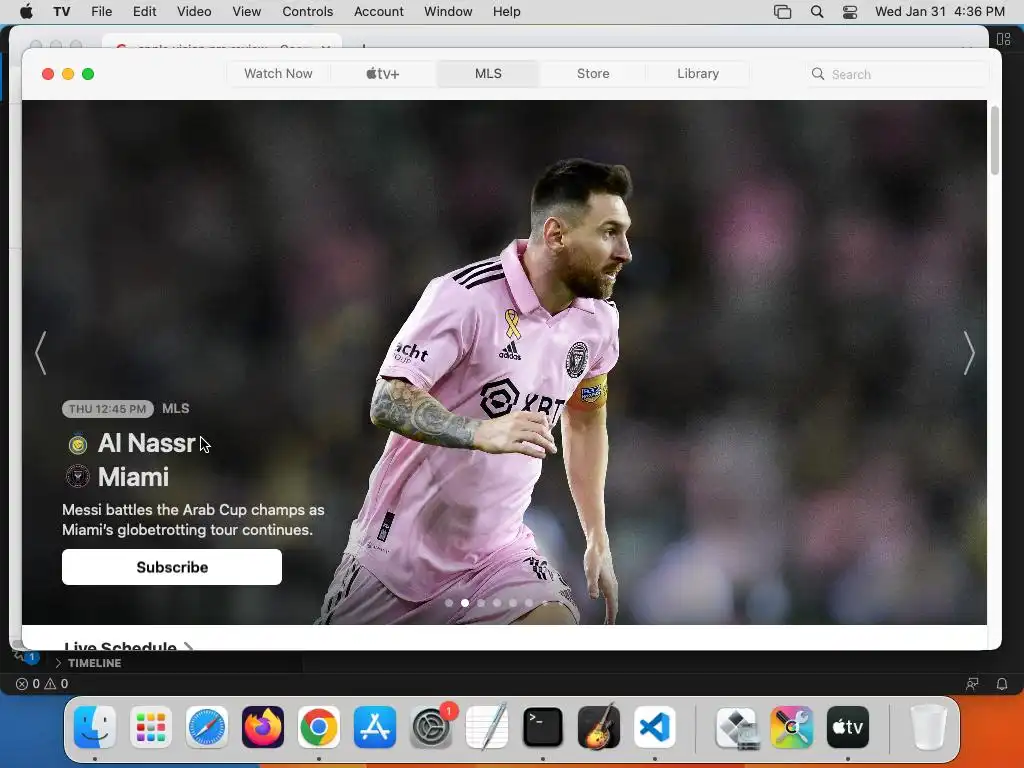
Task: Click the THU 12:45 PM time badge
Action: 108,409
